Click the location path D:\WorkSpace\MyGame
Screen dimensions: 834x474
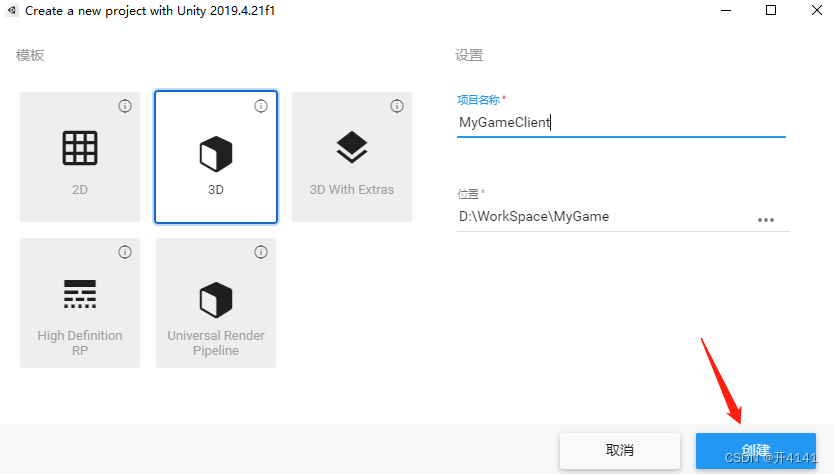pyautogui.click(x=534, y=217)
